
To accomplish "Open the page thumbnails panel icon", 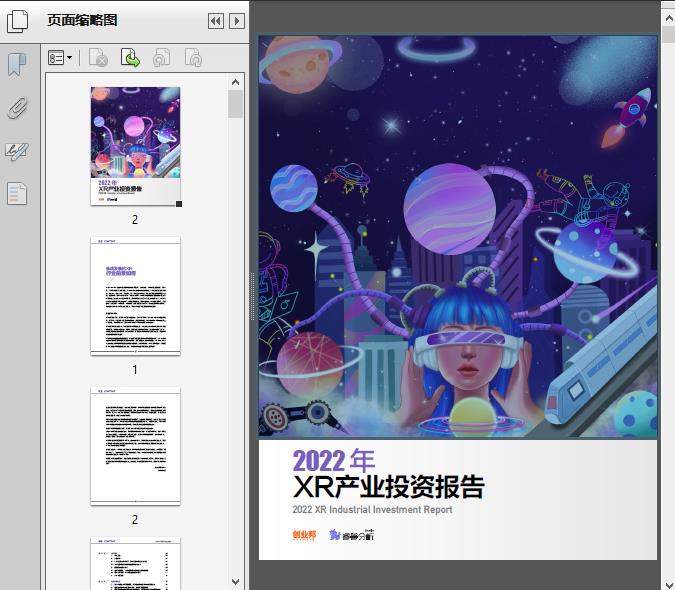I will [x=17, y=21].
